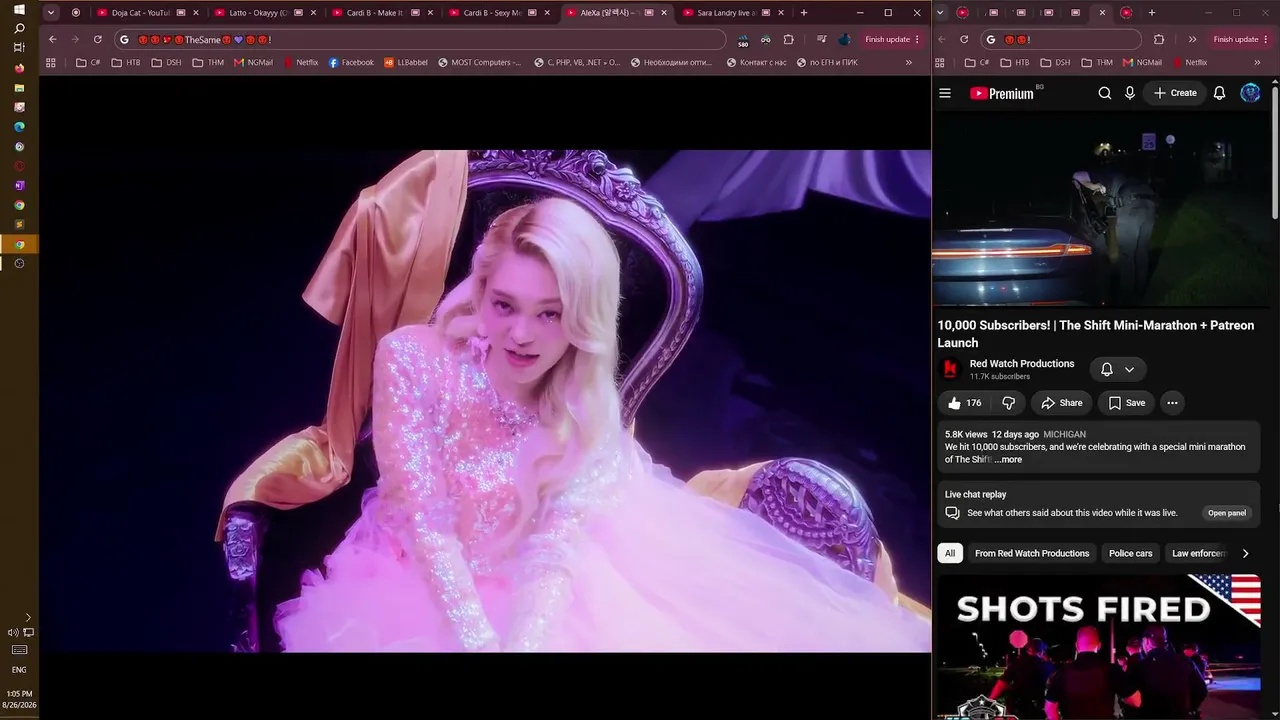Filter by Police cars chip
This screenshot has width=1280, height=720.
click(x=1131, y=553)
